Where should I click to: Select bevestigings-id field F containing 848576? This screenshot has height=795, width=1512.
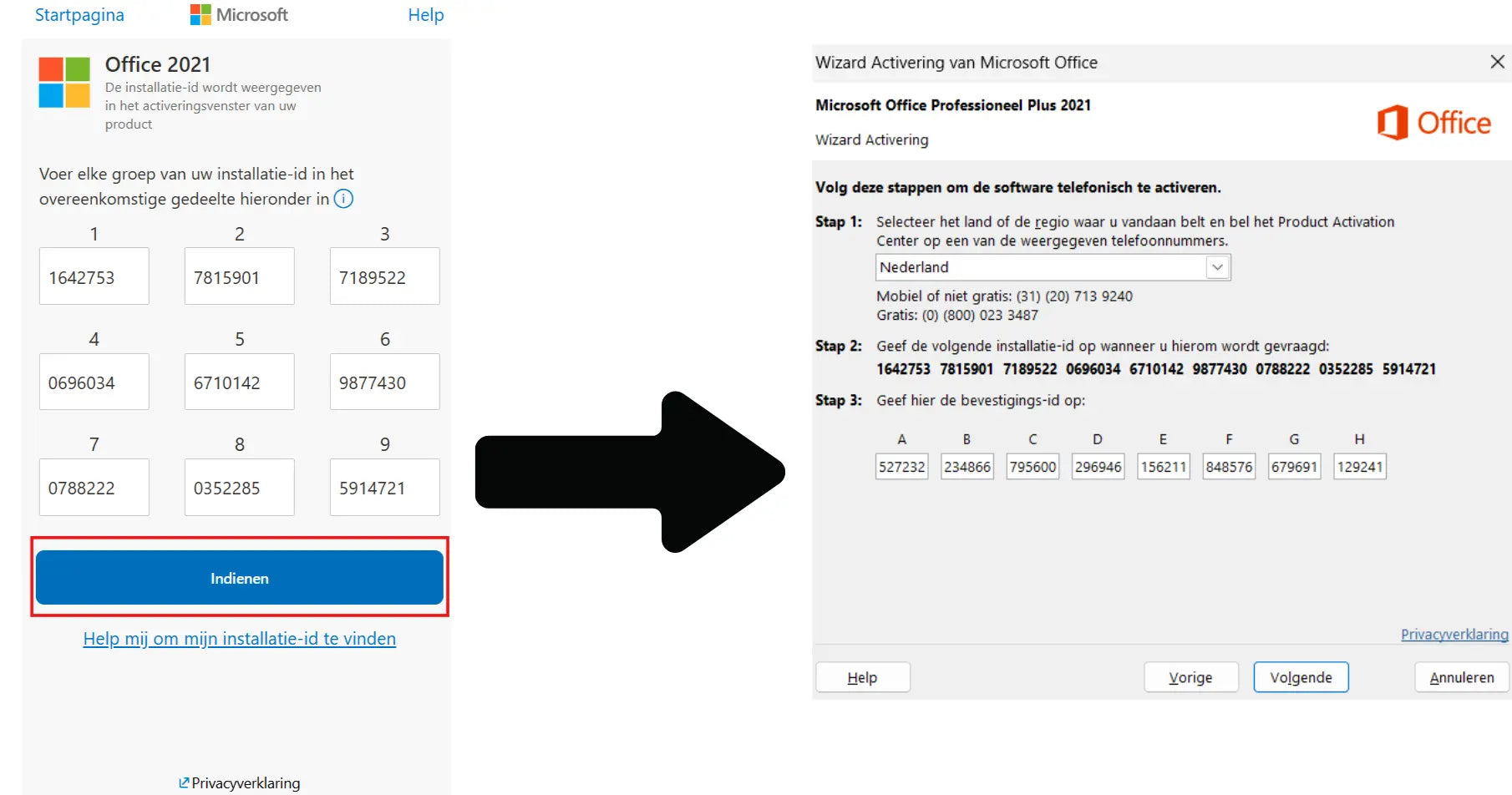click(x=1229, y=467)
